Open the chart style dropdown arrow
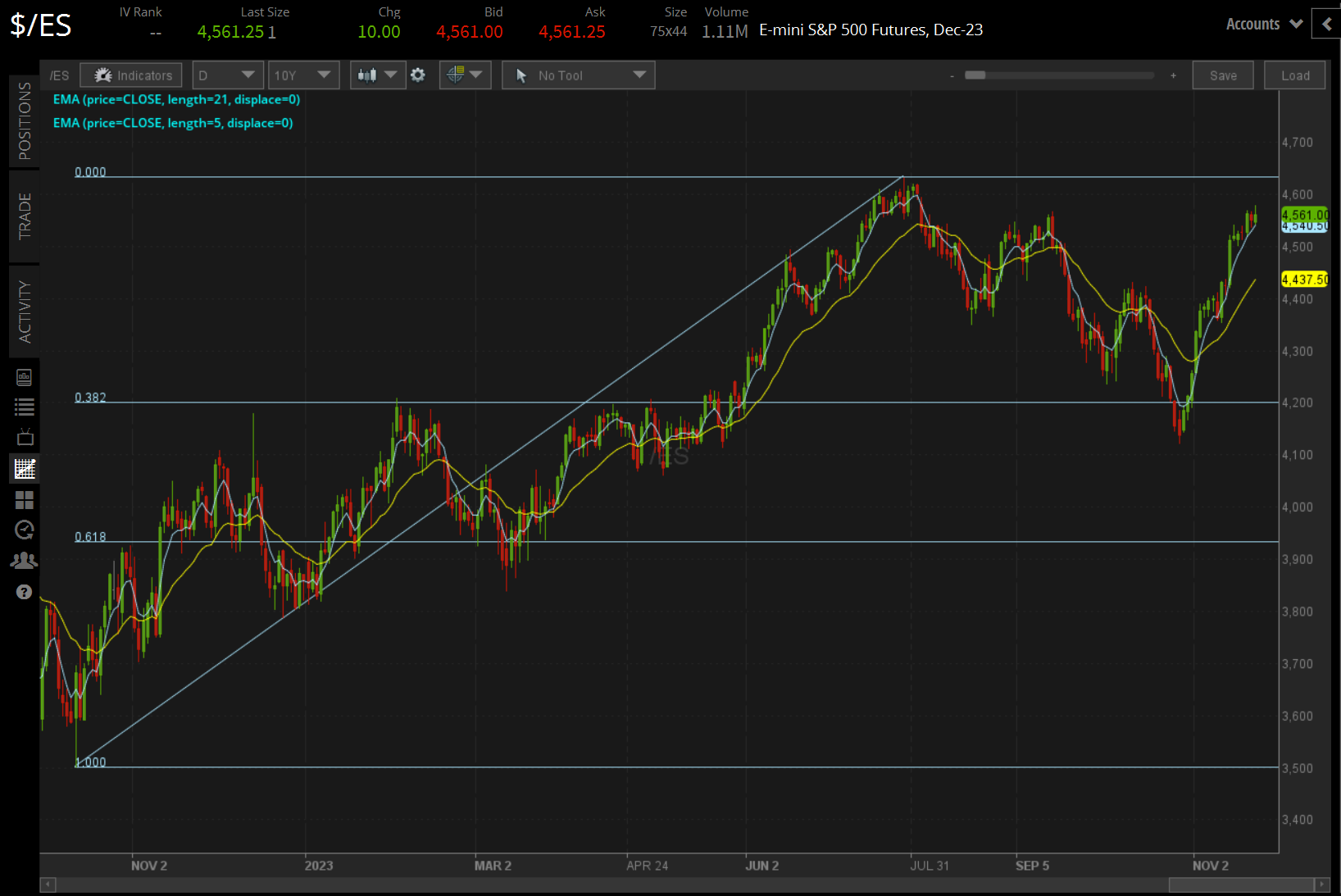The width and height of the screenshot is (1341, 896). pos(391,75)
